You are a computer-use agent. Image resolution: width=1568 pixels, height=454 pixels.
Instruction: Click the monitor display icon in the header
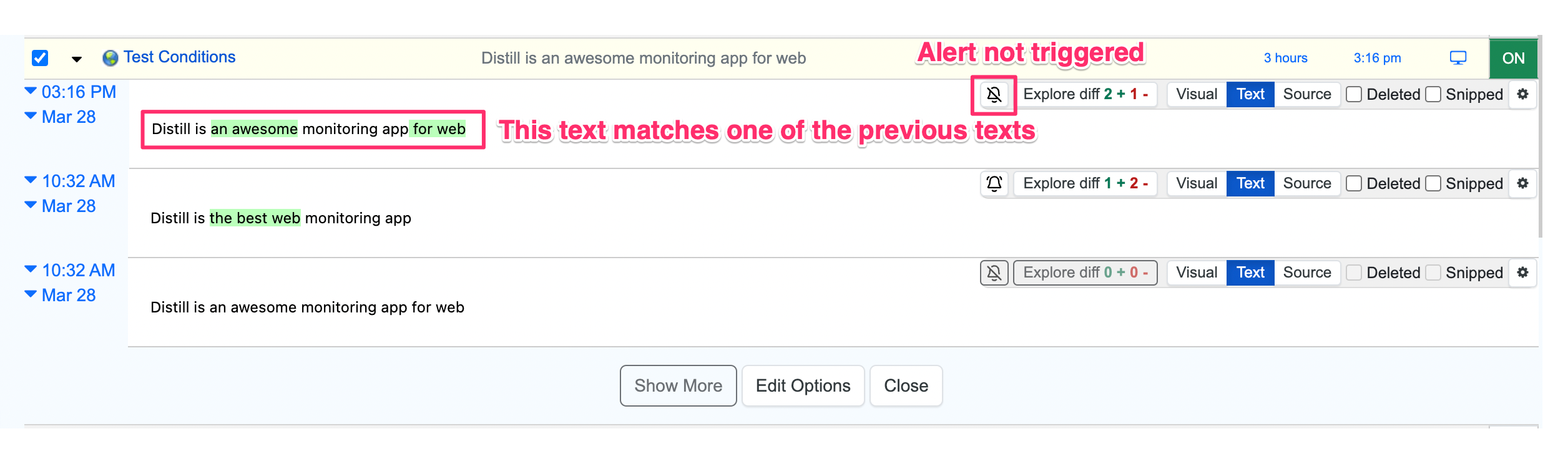point(1459,57)
